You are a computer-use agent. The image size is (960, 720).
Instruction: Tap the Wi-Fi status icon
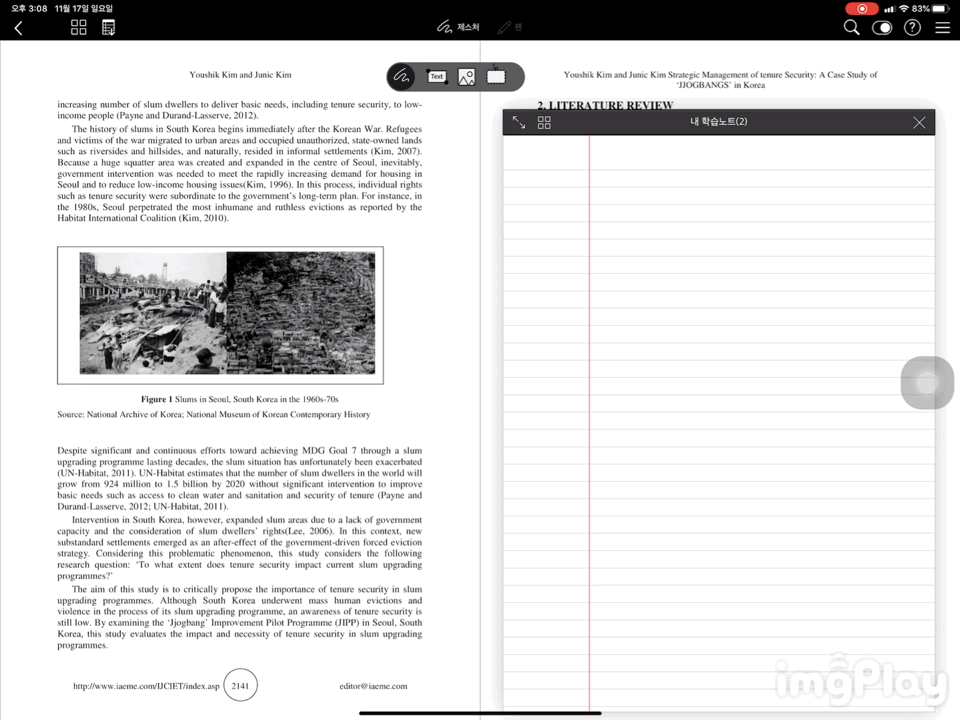click(x=904, y=9)
